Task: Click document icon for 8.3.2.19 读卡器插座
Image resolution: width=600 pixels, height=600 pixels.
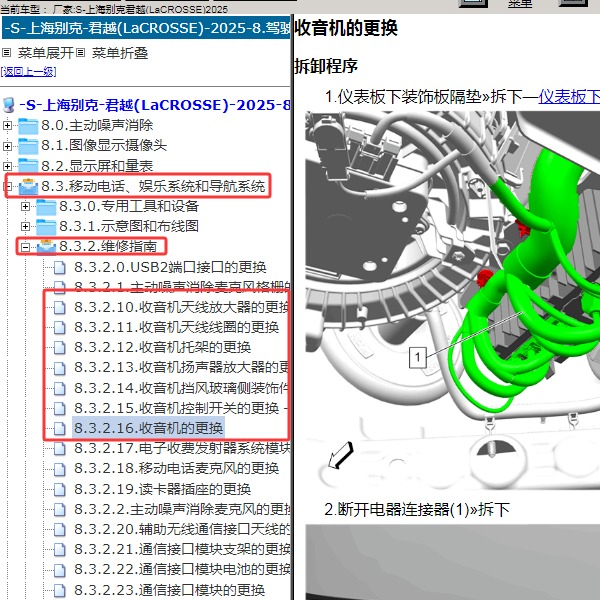Action: pos(60,489)
